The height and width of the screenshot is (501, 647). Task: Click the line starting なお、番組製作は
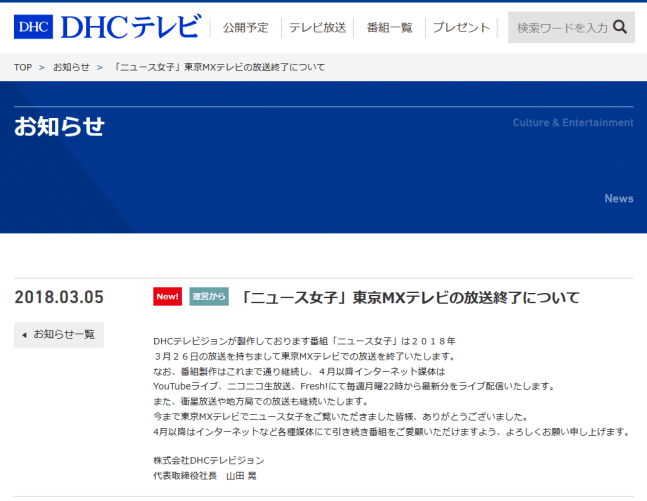coord(299,371)
